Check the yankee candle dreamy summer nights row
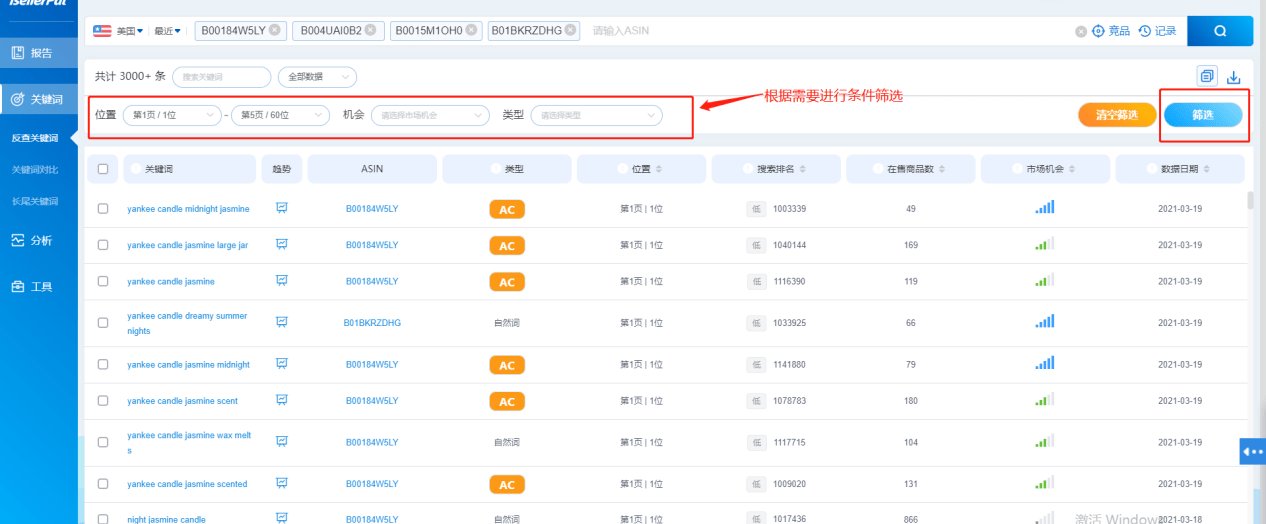 point(103,323)
